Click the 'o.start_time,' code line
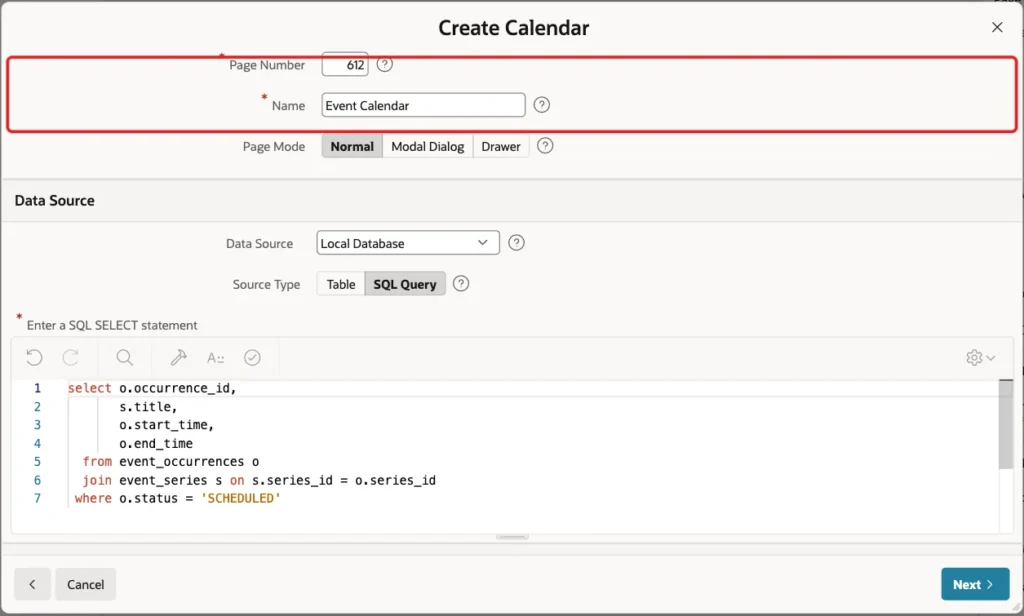The width and height of the screenshot is (1024, 616). coord(166,425)
